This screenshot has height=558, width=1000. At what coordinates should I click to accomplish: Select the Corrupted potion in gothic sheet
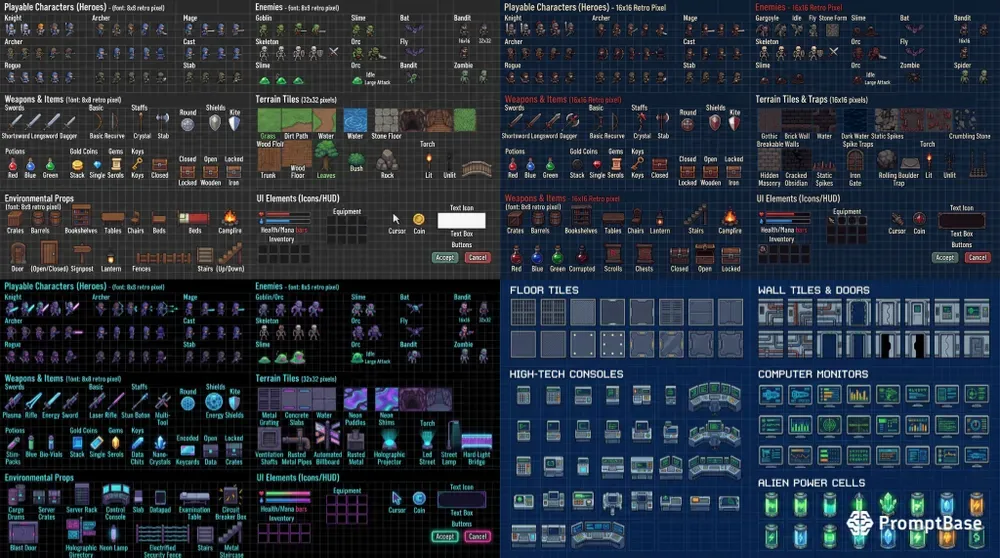coord(581,256)
